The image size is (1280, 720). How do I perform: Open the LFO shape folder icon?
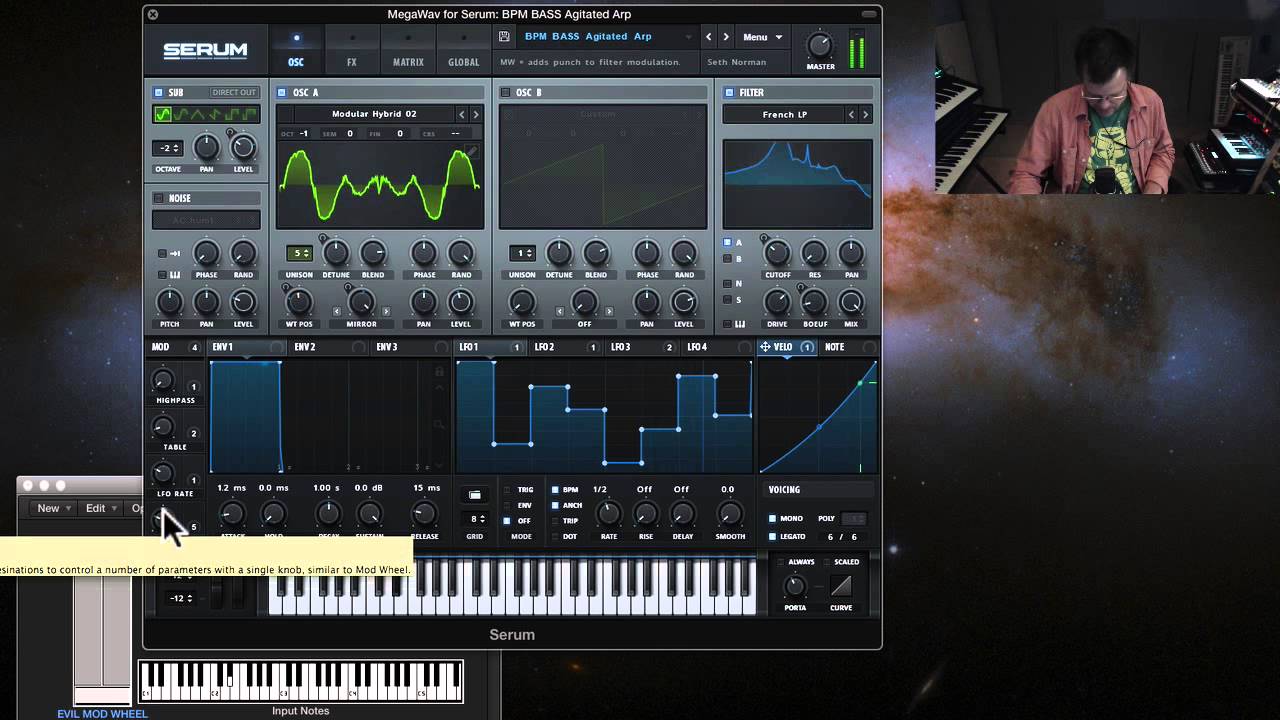475,495
